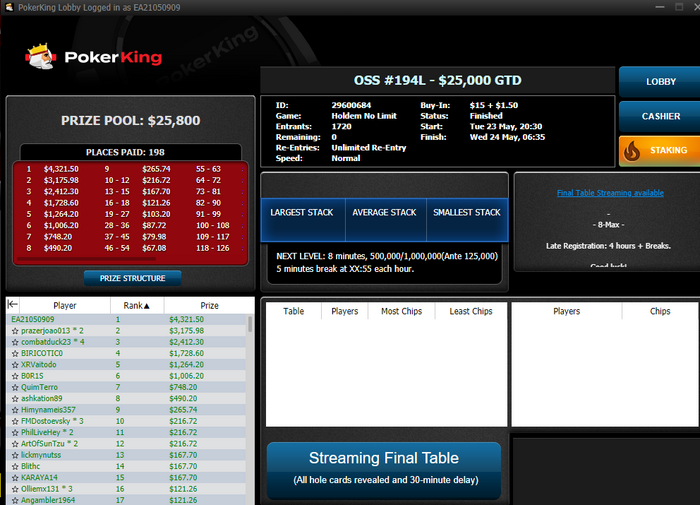Sort player list by Rank column
The width and height of the screenshot is (700, 505).
click(137, 305)
